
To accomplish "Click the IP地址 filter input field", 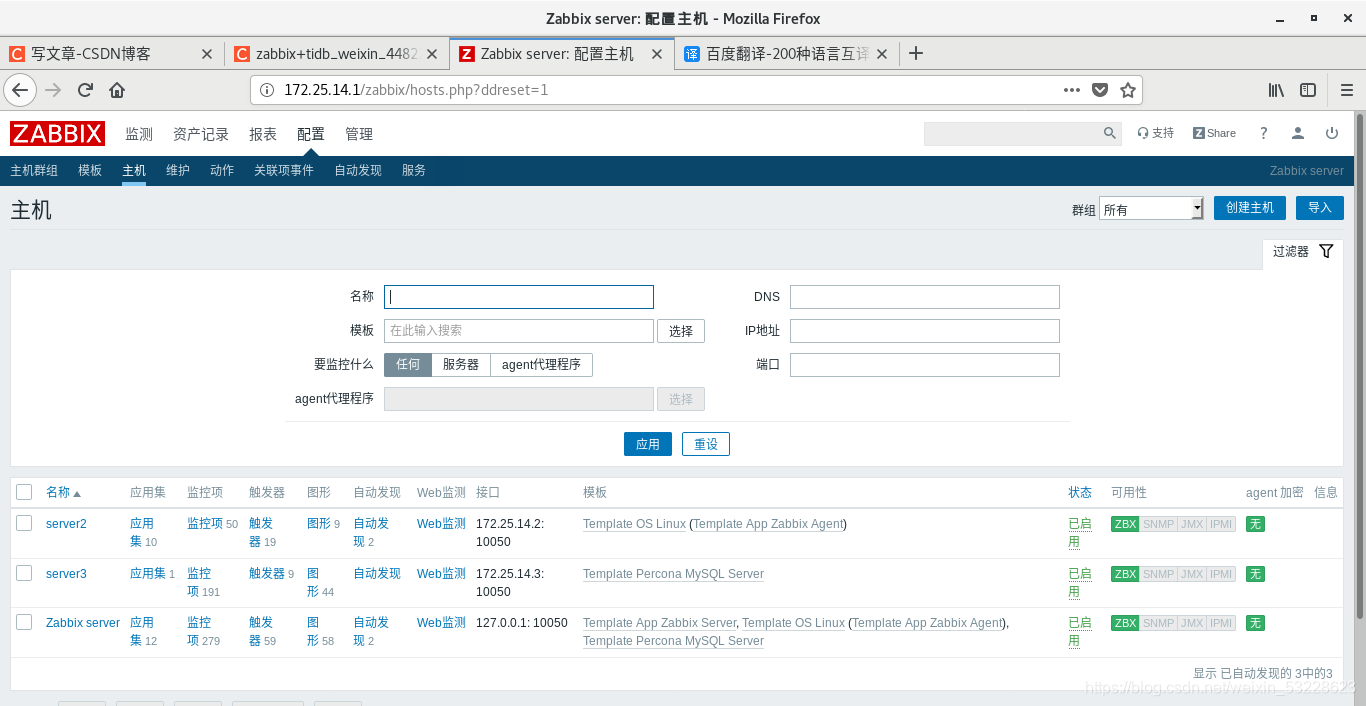I will [x=925, y=331].
